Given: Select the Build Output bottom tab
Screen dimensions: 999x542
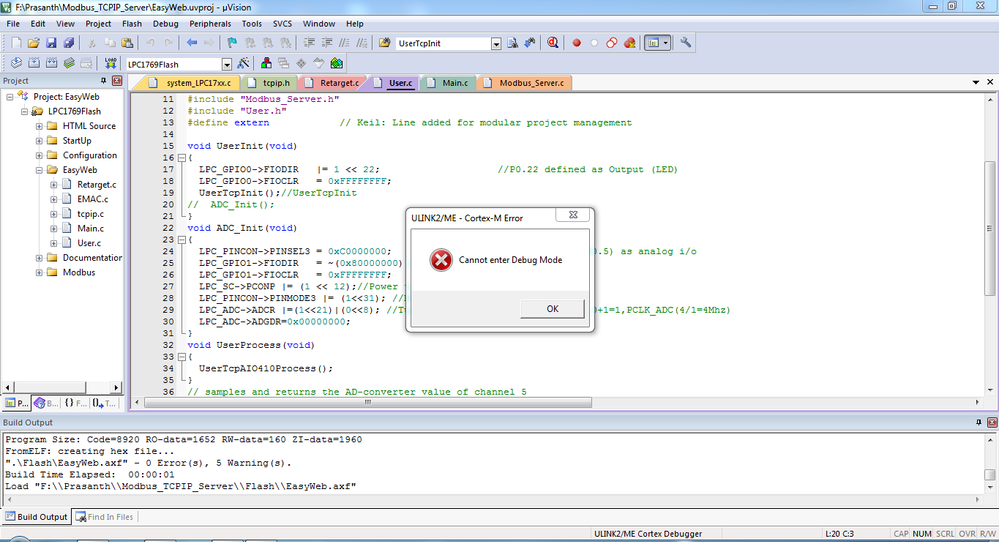Looking at the screenshot, I should [36, 517].
